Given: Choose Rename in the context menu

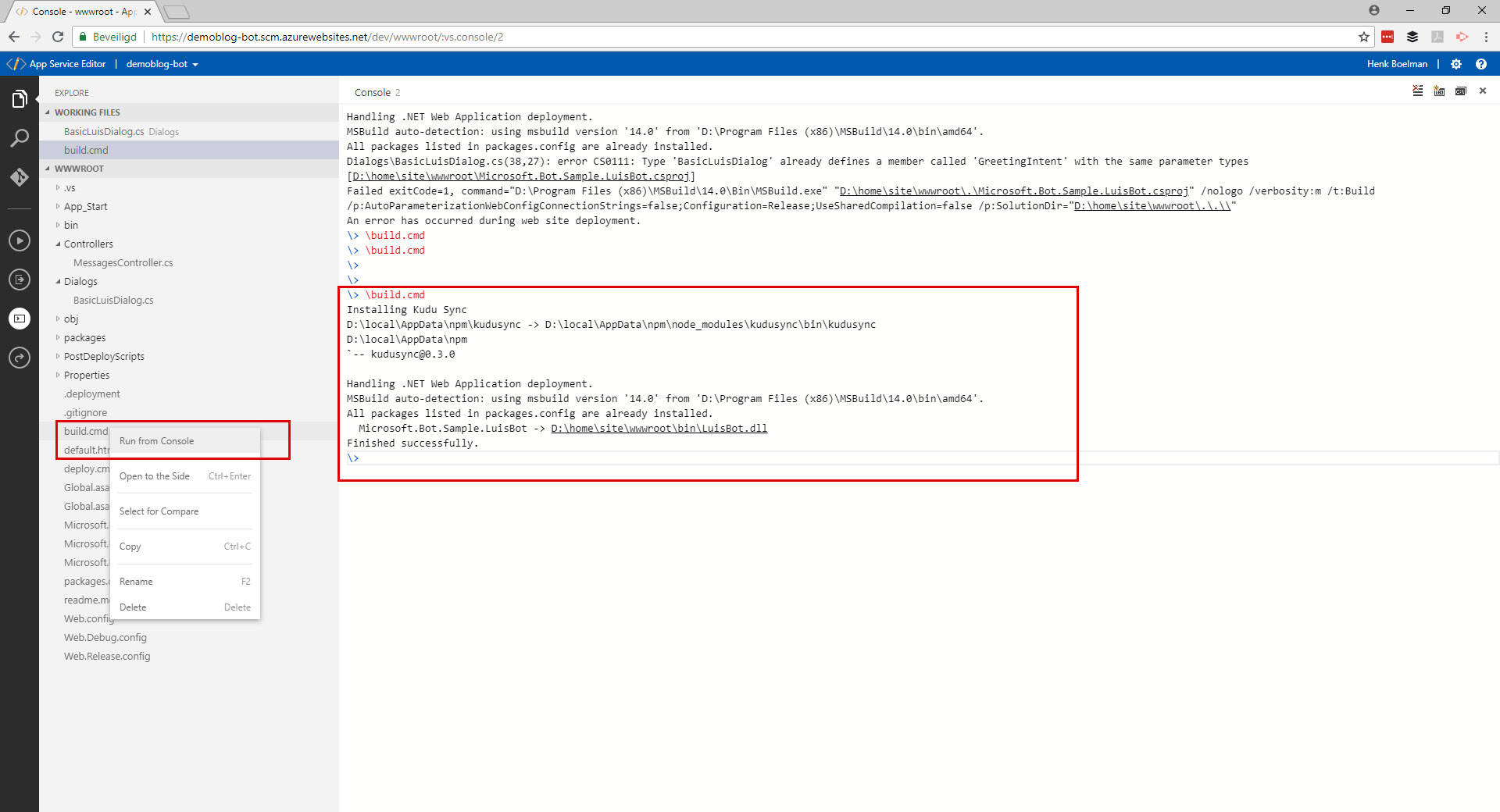Looking at the screenshot, I should [185, 582].
